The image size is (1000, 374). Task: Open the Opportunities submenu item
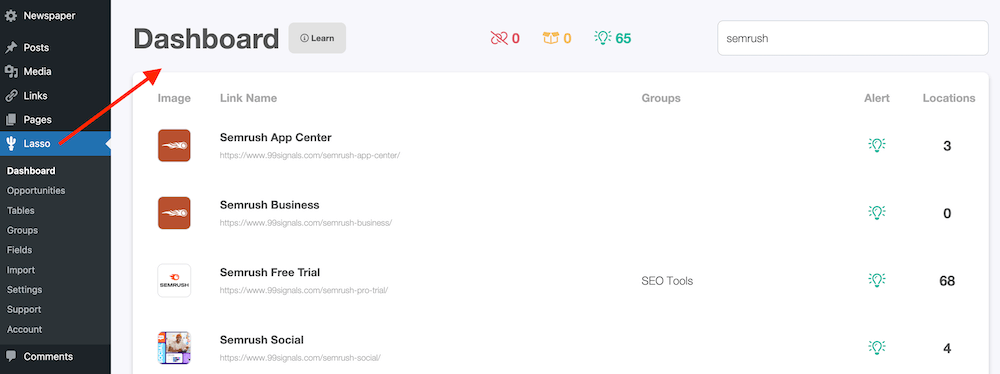[x=36, y=190]
